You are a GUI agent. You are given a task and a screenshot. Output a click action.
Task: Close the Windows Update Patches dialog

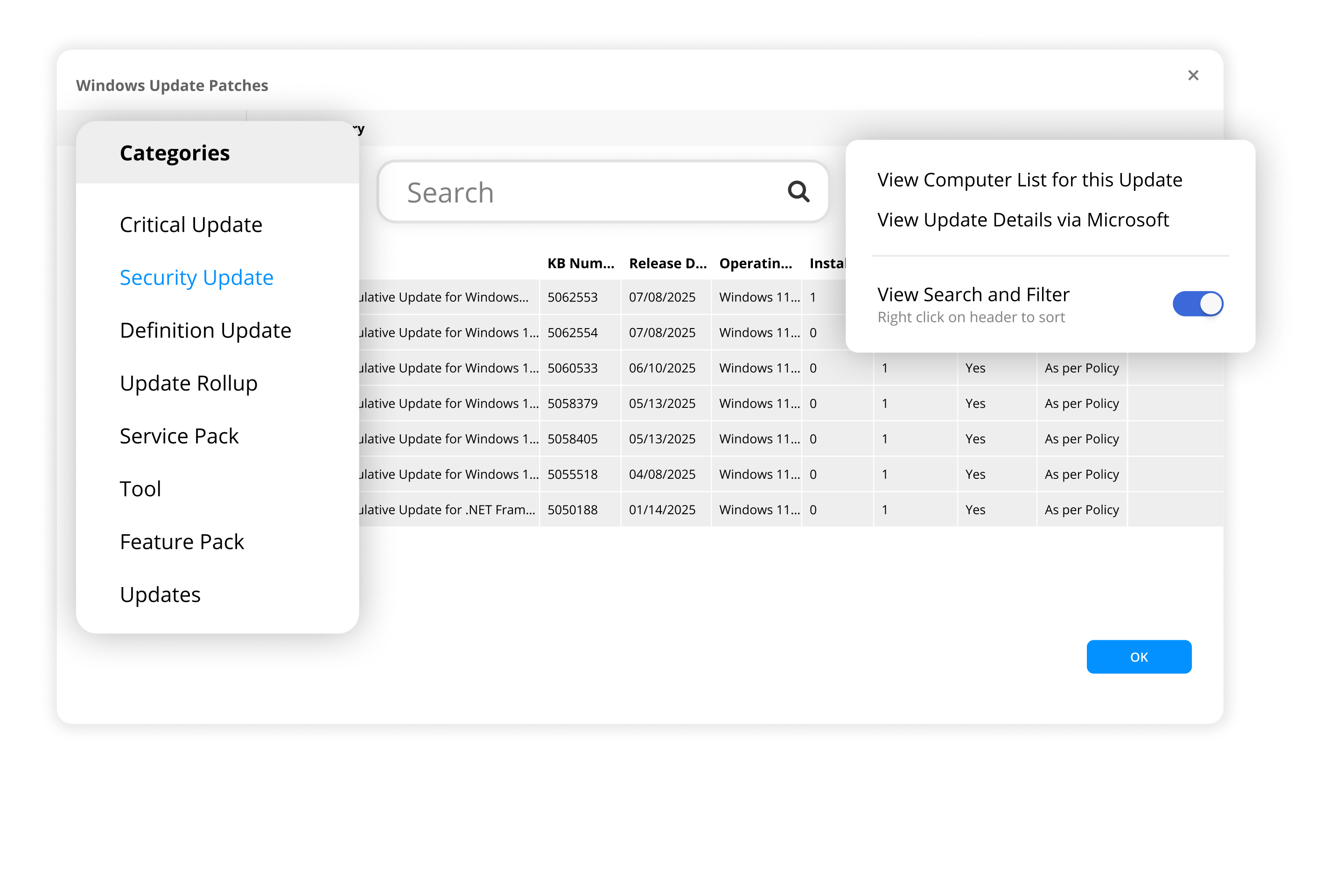point(1193,76)
